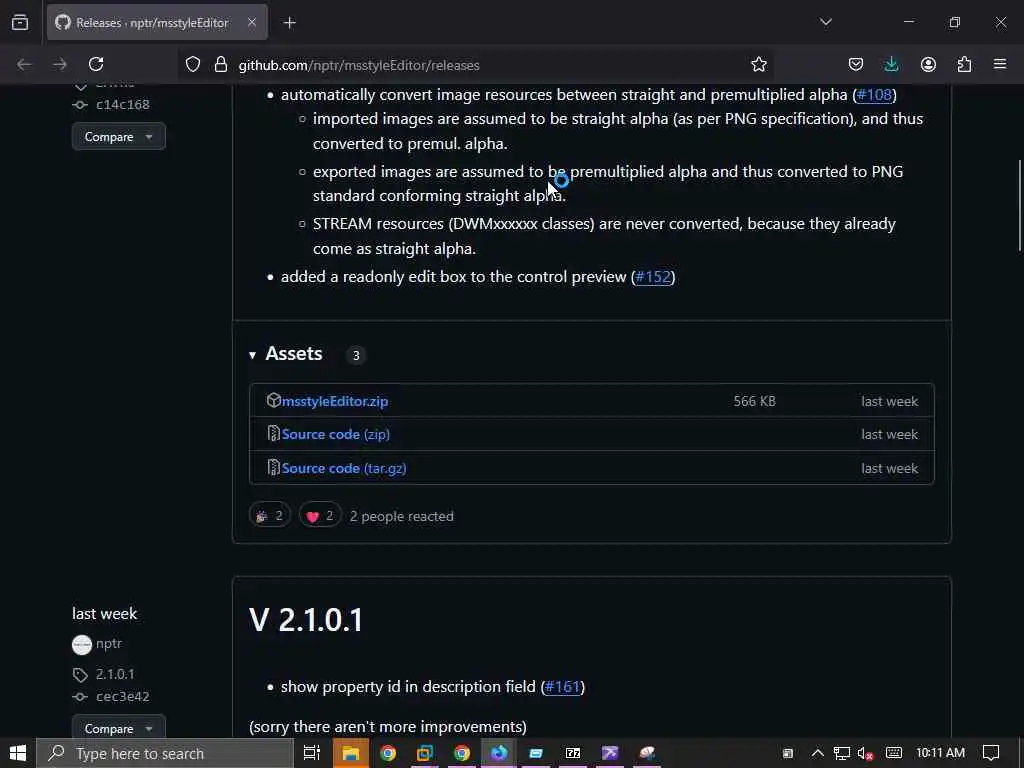
Task: Open a new tab with plus button
Action: (289, 23)
